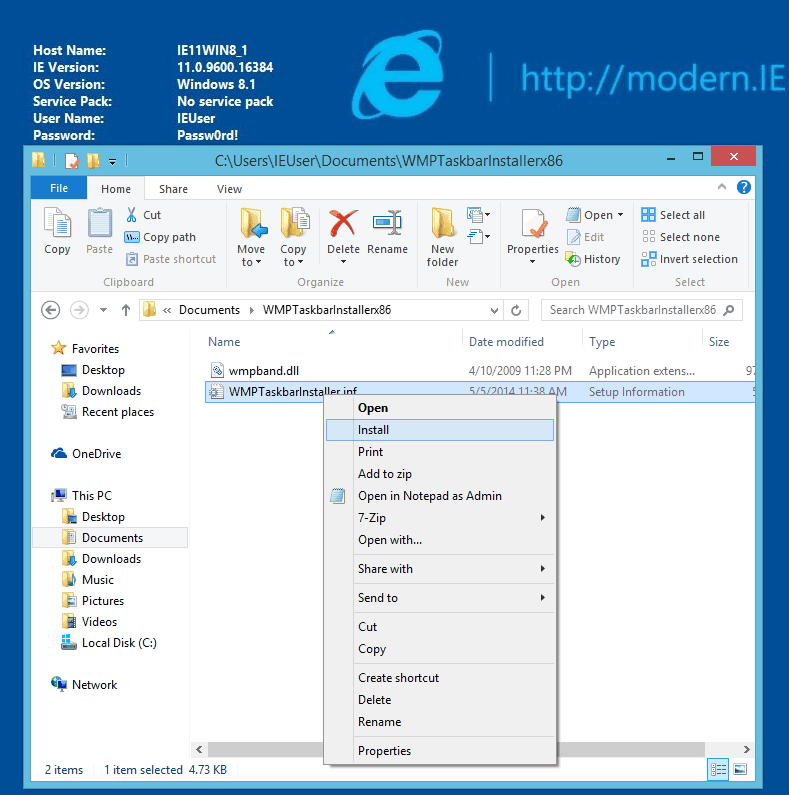Choose Print from context menu

tap(440, 452)
